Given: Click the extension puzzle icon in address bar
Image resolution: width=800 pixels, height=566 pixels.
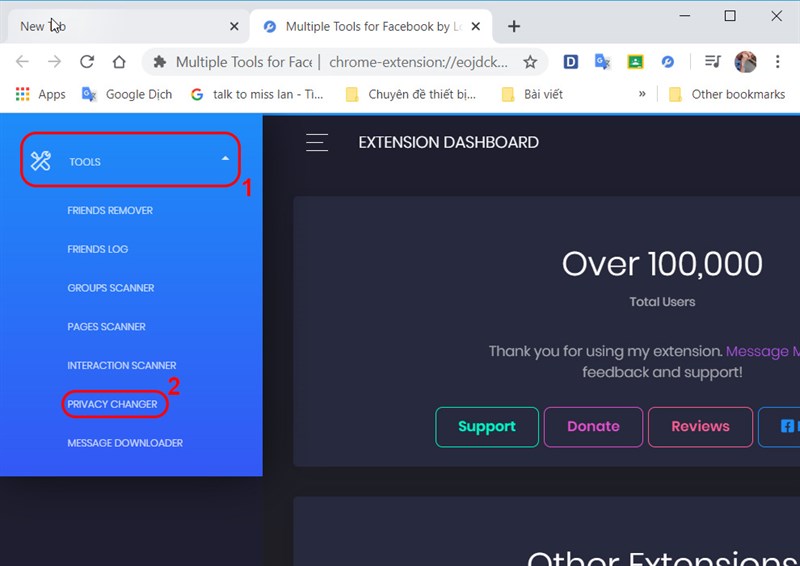Looking at the screenshot, I should [160, 62].
